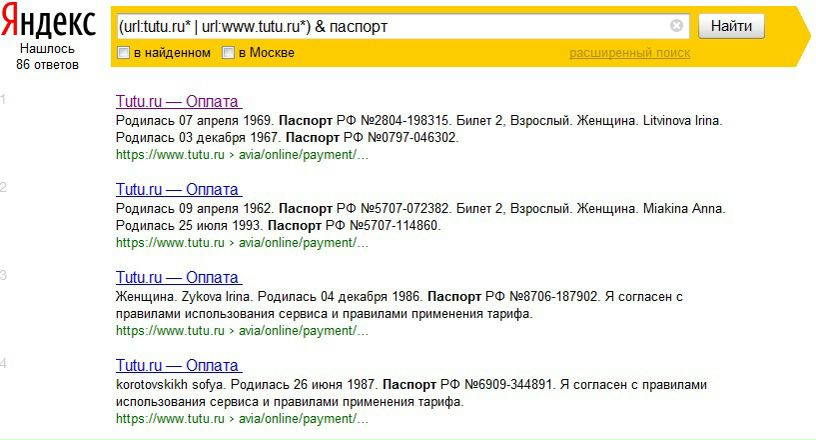Viewport: 816px width, 440px height.
Task: Enable the "в найденном" checkbox
Action: tap(124, 53)
